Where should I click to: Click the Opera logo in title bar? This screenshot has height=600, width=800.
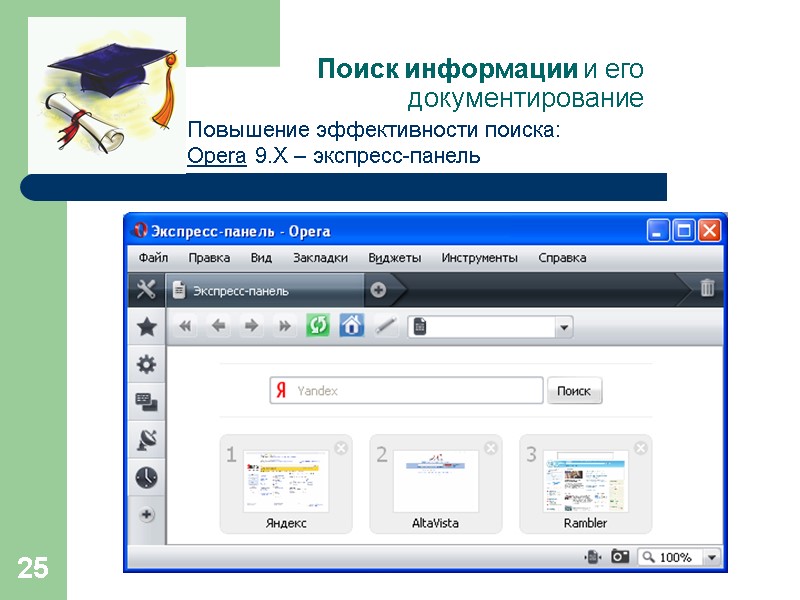pos(139,231)
